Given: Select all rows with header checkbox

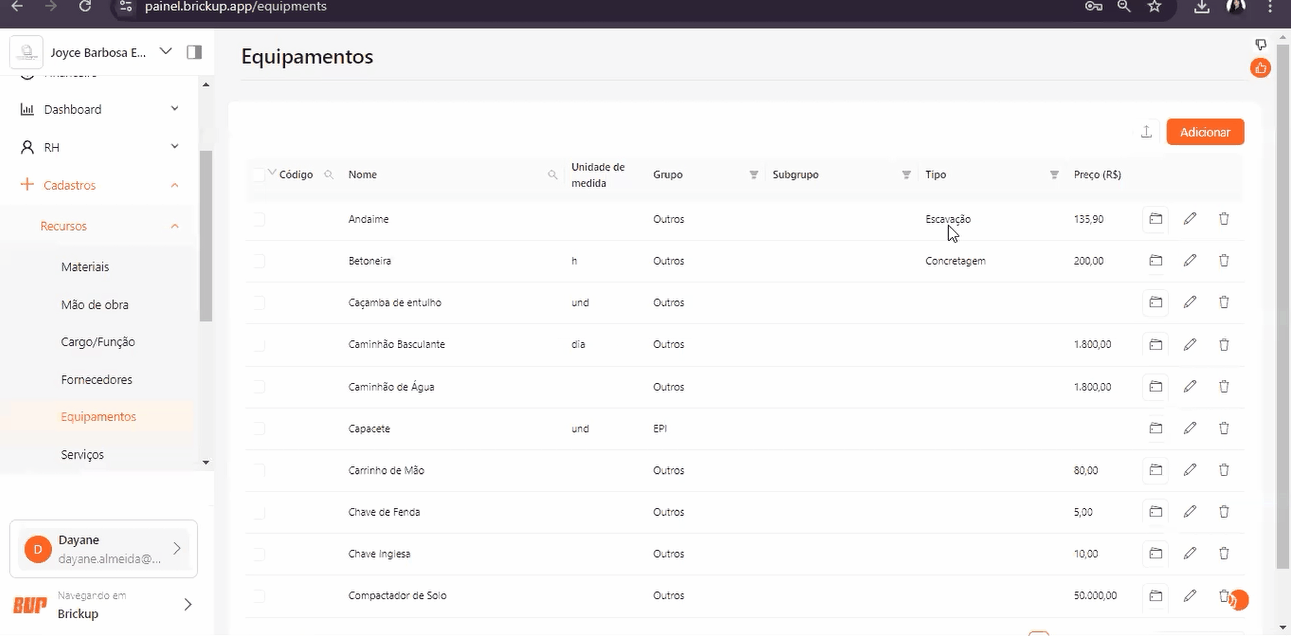Looking at the screenshot, I should point(259,175).
